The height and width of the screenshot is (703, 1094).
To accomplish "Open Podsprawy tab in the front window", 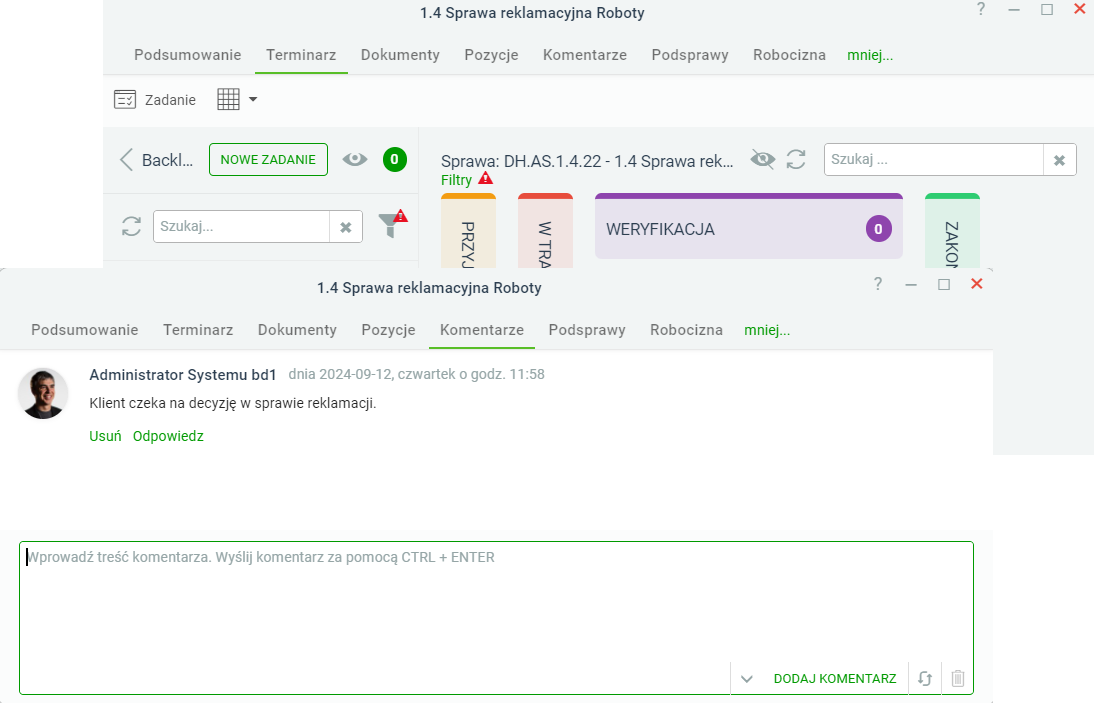I will (x=587, y=330).
